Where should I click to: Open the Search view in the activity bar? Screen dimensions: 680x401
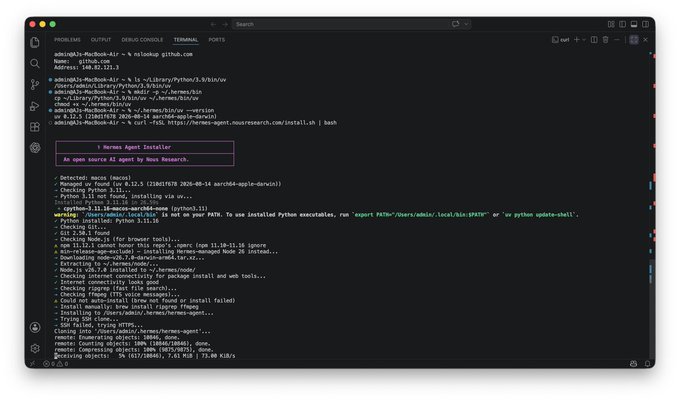[35, 64]
